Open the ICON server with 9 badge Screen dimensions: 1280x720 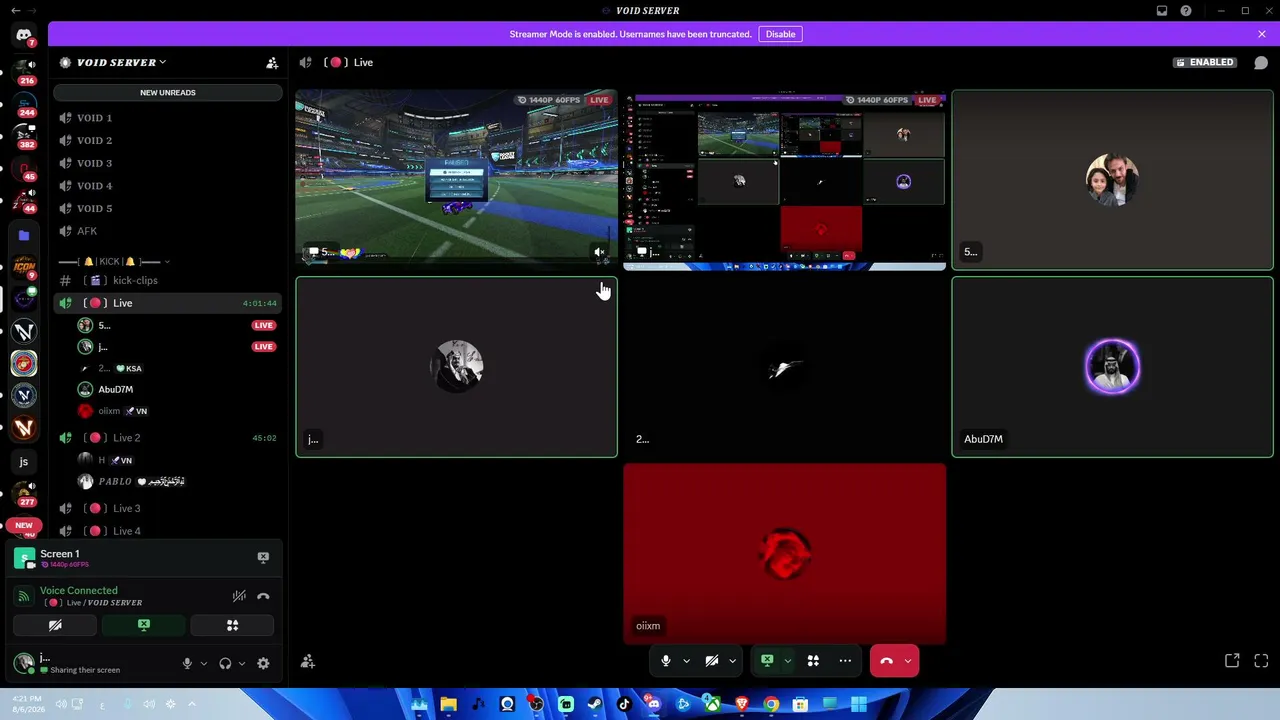(x=24, y=267)
